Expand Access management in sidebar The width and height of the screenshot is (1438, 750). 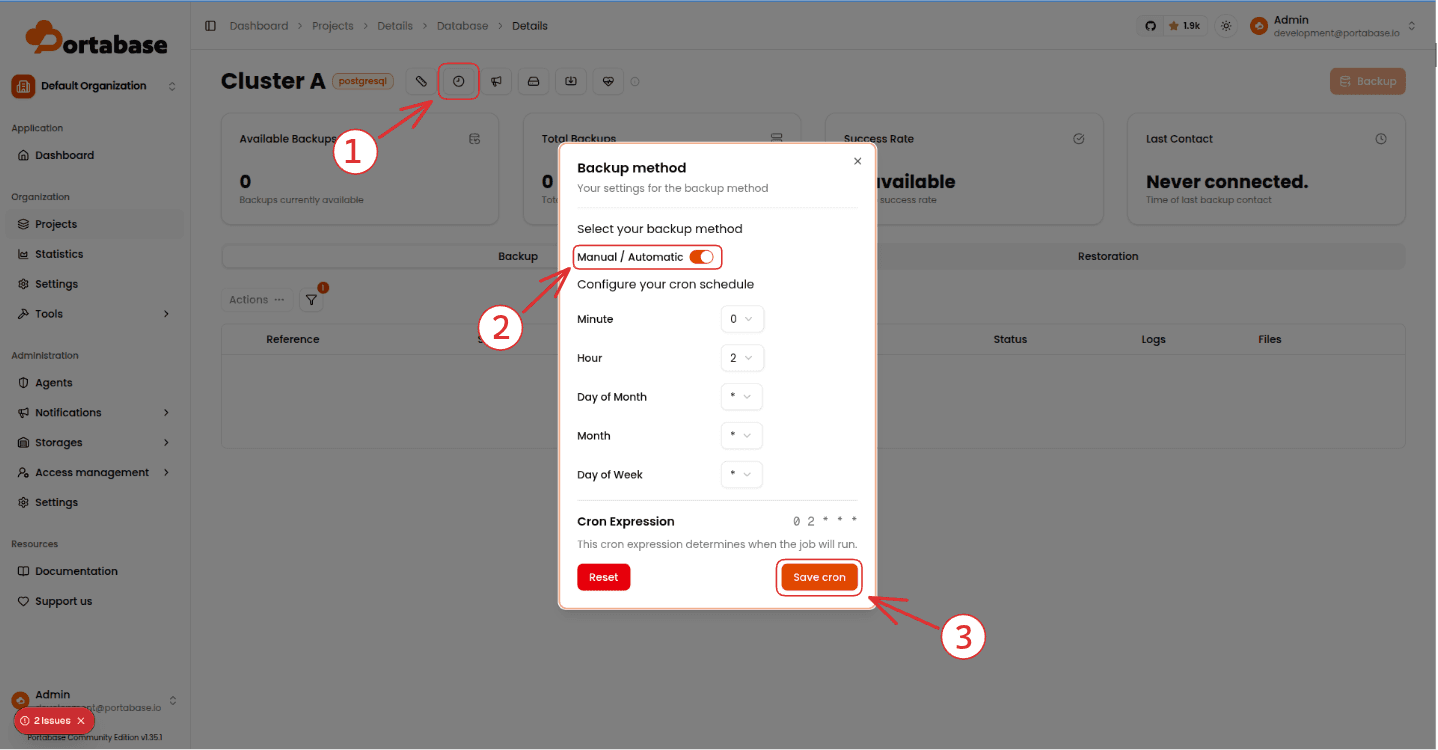click(95, 473)
